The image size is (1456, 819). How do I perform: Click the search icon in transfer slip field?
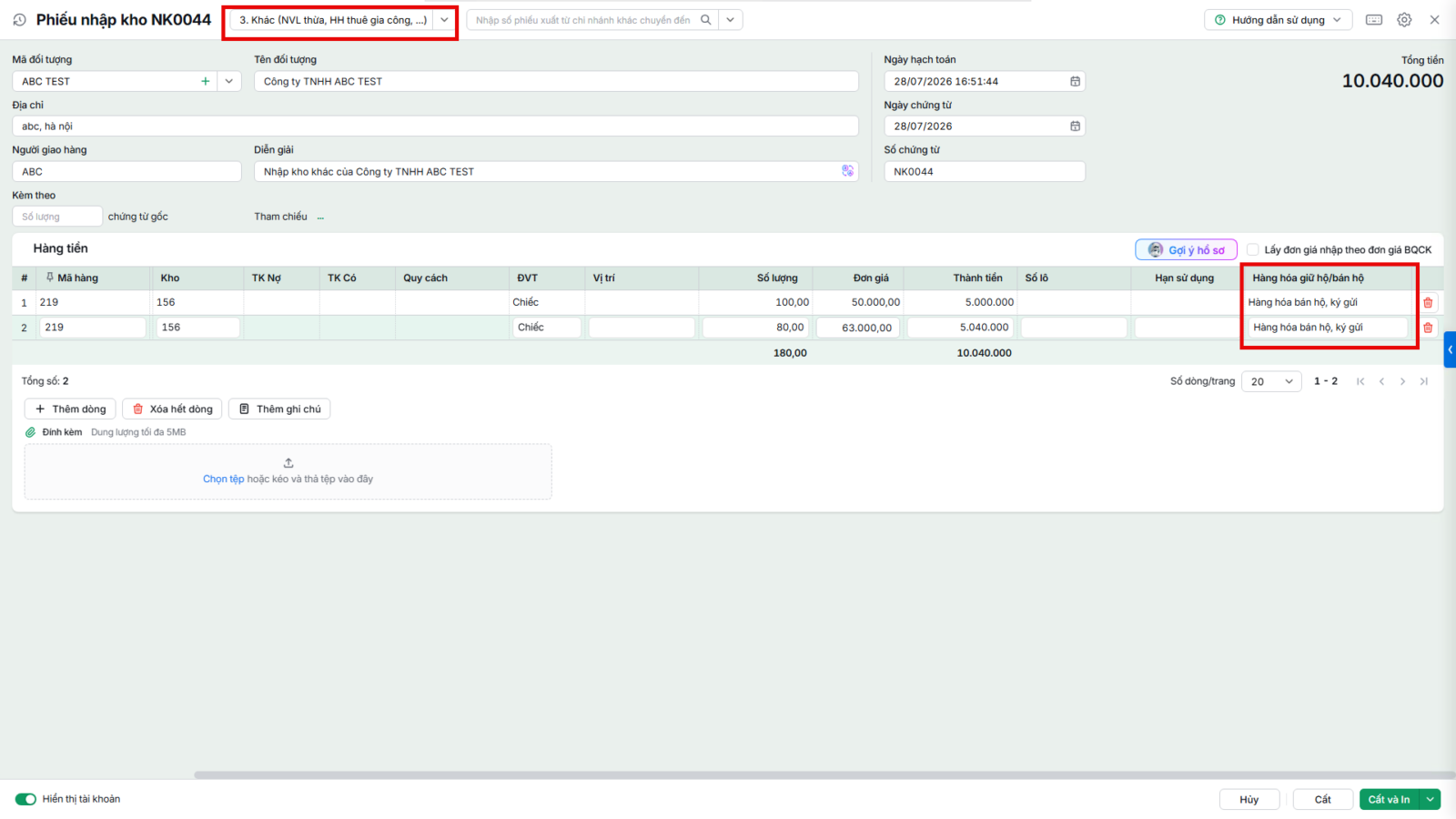tap(706, 20)
